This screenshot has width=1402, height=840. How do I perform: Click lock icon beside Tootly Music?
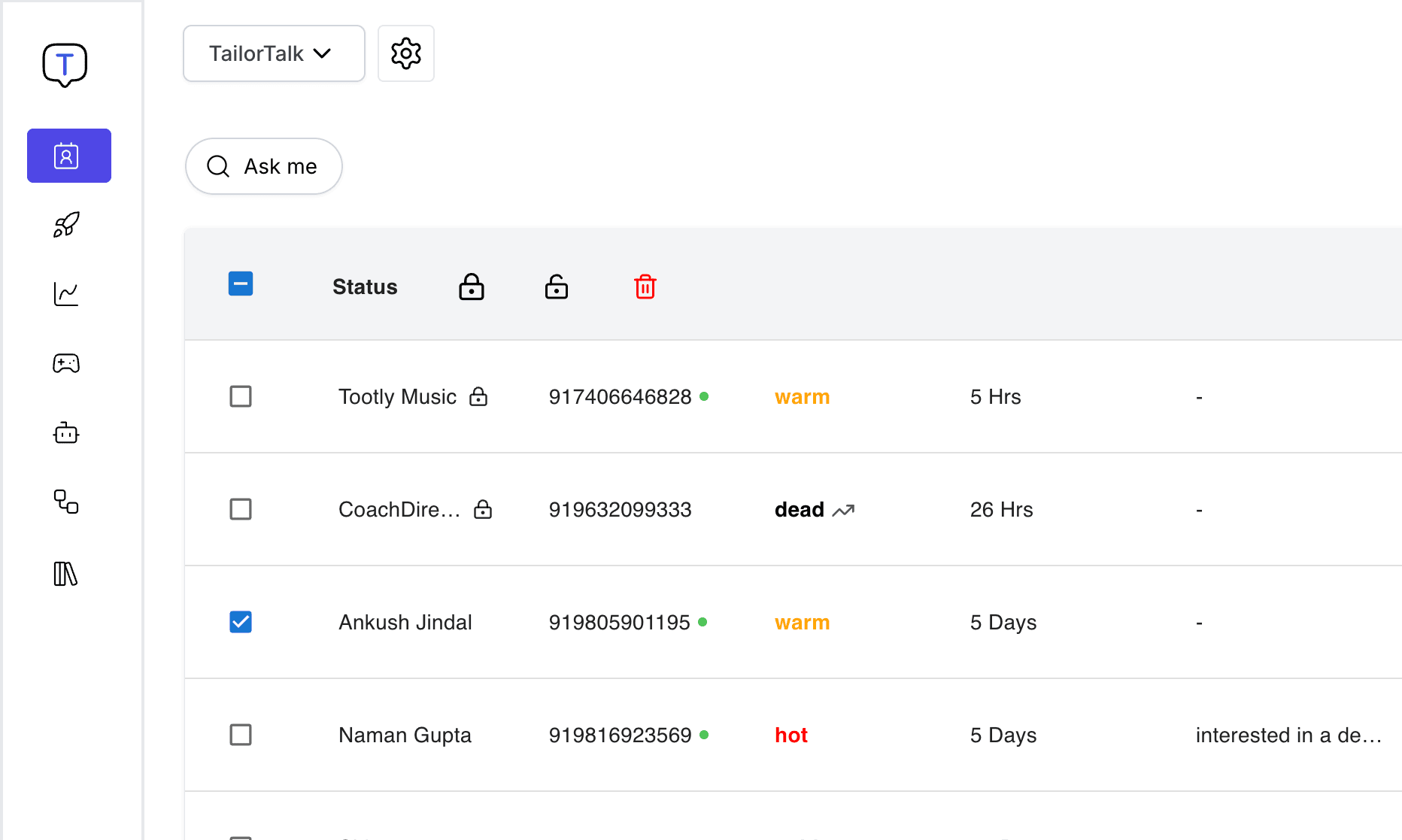[x=478, y=396]
